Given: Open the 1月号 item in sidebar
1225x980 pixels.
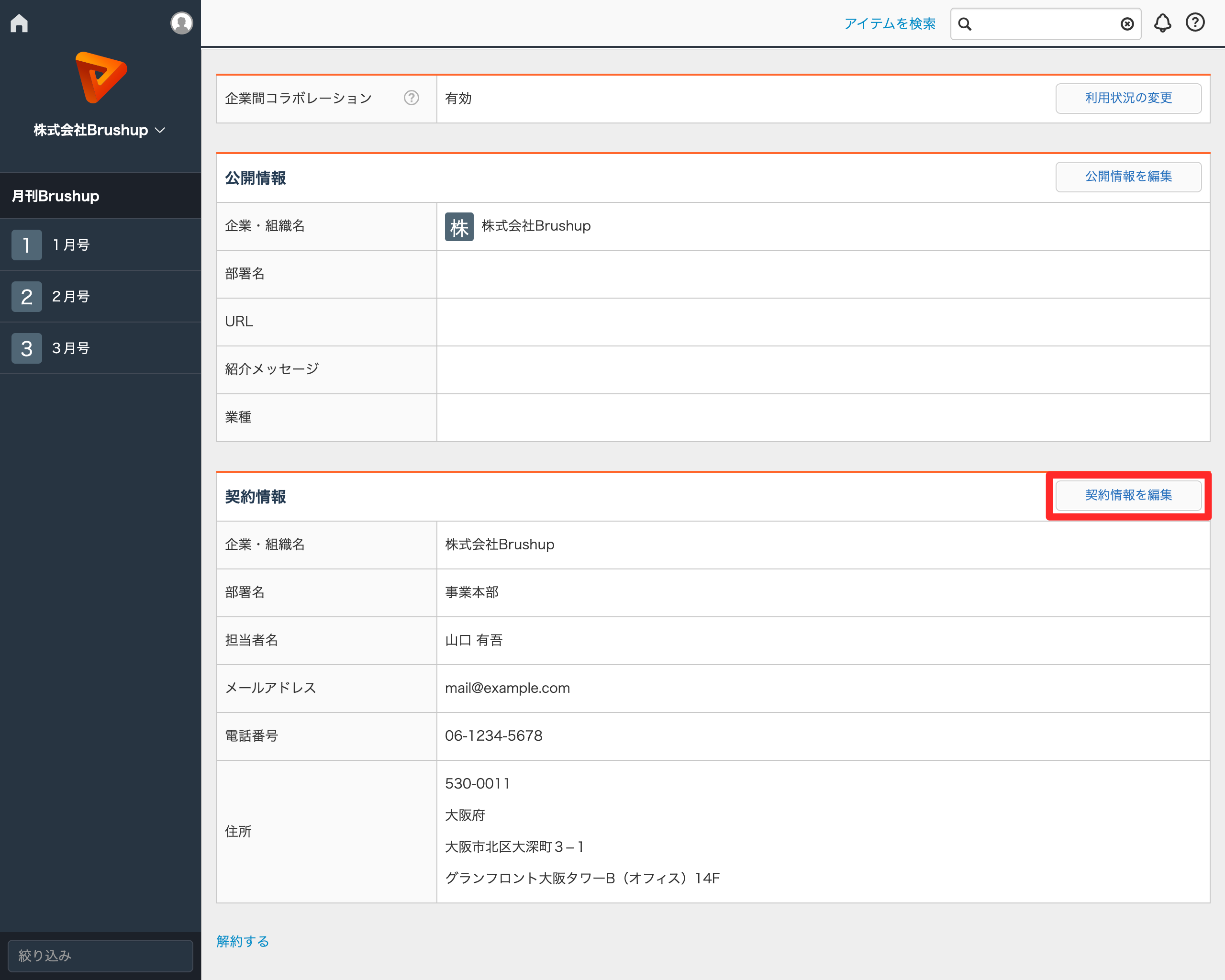Looking at the screenshot, I should (100, 245).
